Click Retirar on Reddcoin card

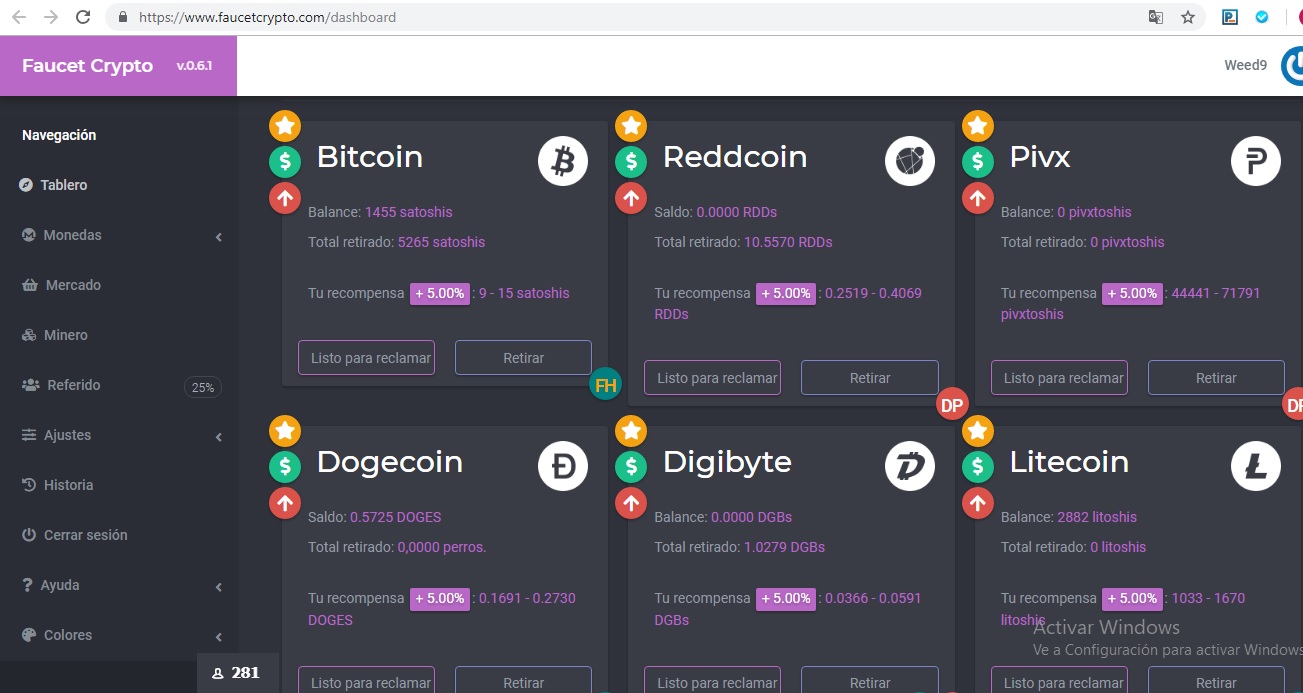click(870, 378)
